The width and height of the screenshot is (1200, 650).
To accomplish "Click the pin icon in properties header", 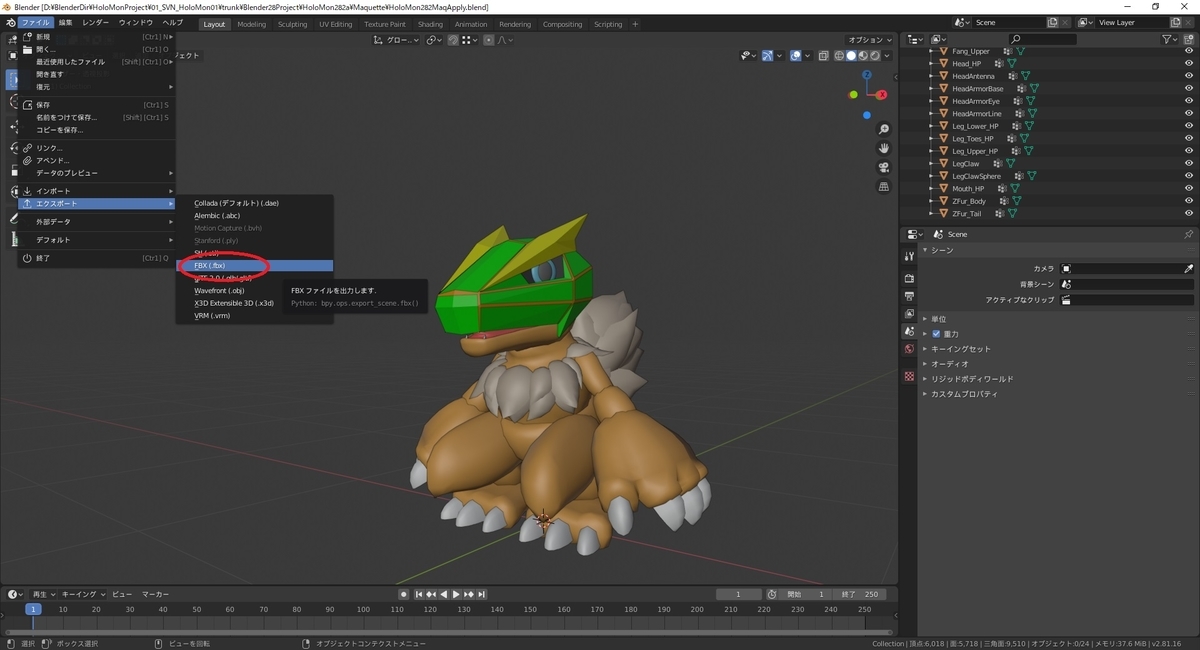I will coord(1189,234).
